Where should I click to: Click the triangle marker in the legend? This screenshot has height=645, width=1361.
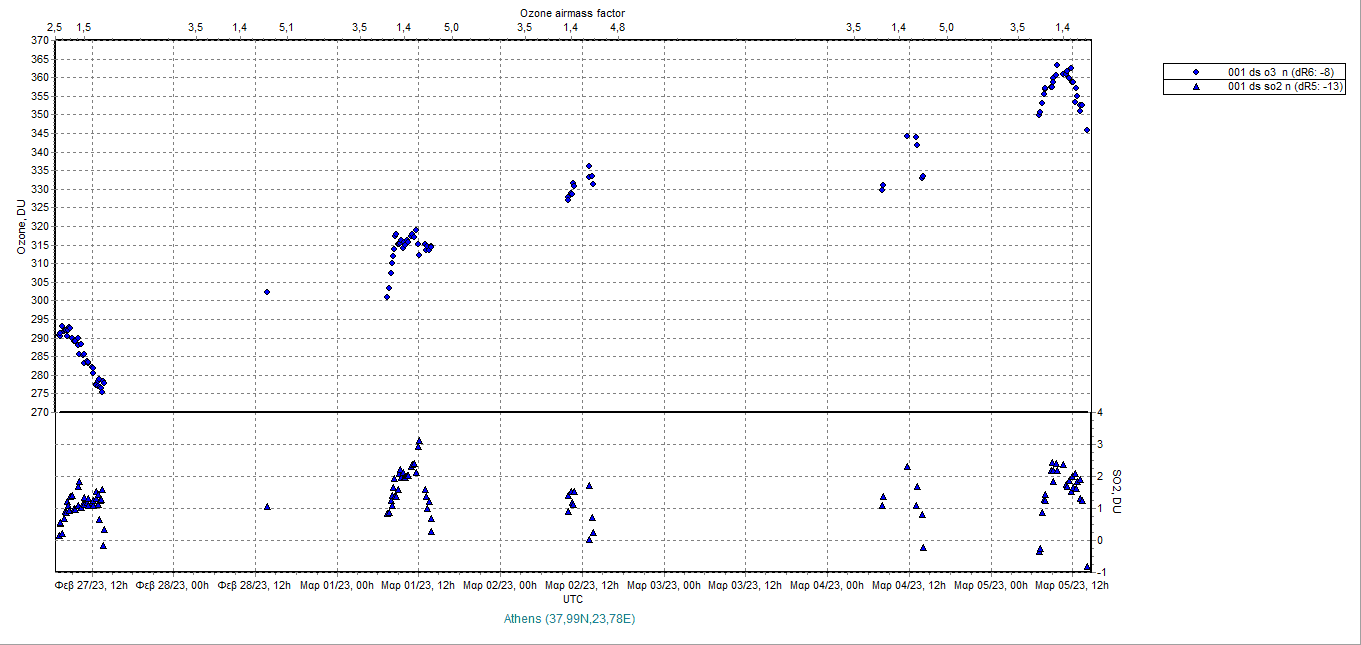(1196, 87)
